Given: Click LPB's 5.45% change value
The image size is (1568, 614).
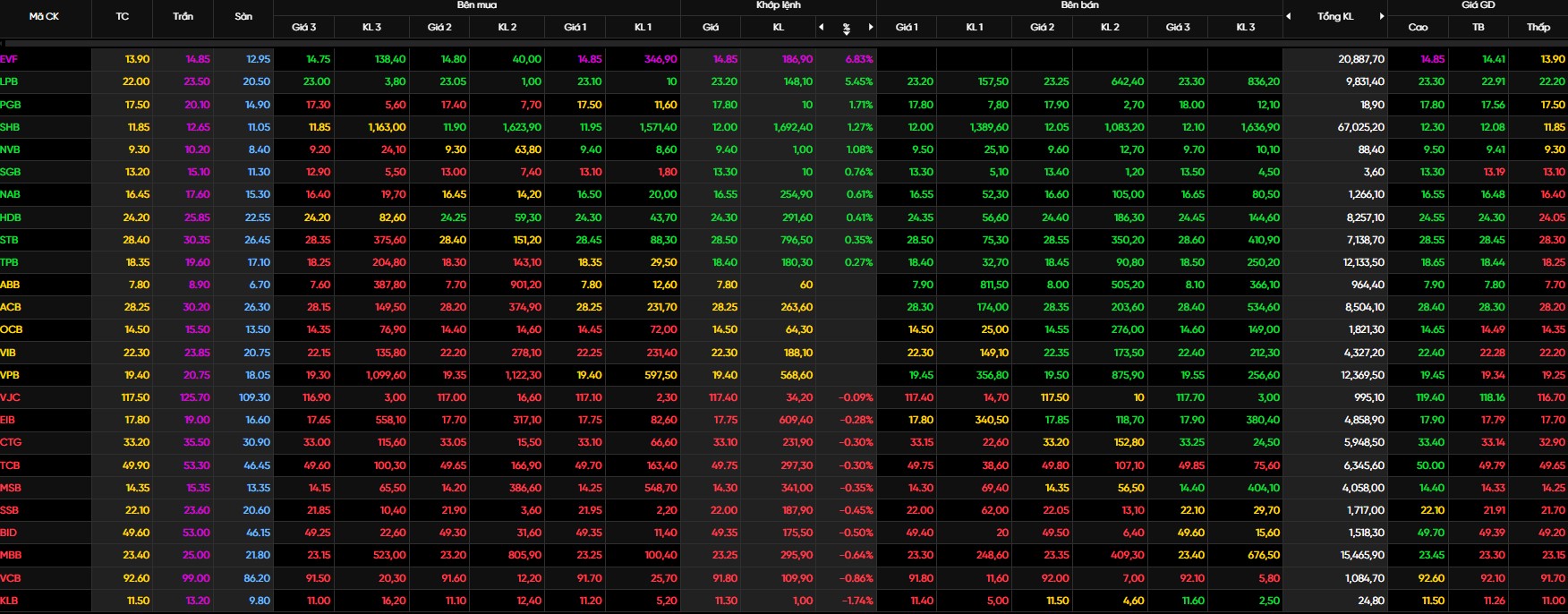Looking at the screenshot, I should click(859, 81).
